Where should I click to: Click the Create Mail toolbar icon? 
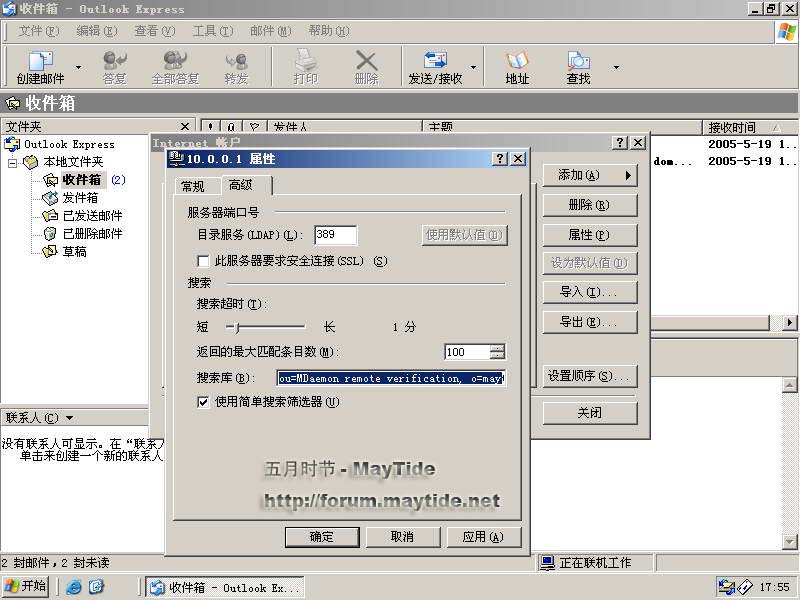tap(39, 62)
